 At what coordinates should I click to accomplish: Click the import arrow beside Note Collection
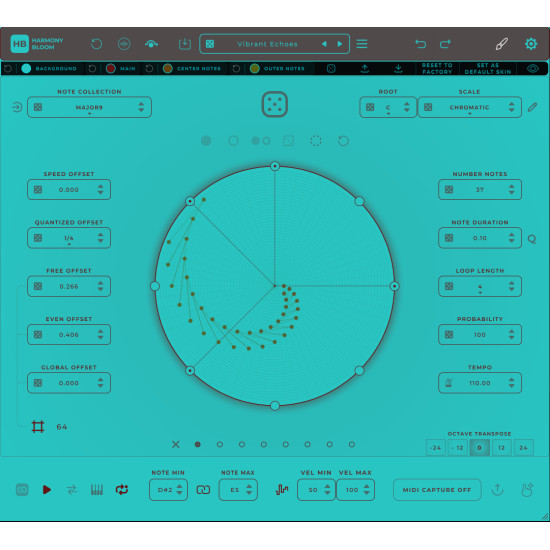point(17,107)
